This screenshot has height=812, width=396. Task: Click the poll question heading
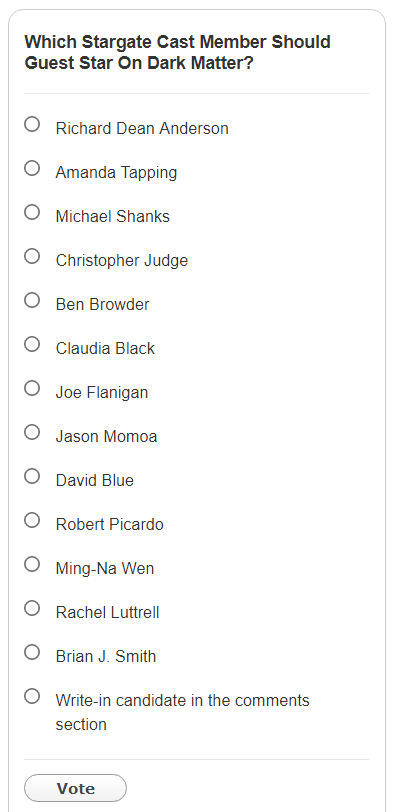178,52
